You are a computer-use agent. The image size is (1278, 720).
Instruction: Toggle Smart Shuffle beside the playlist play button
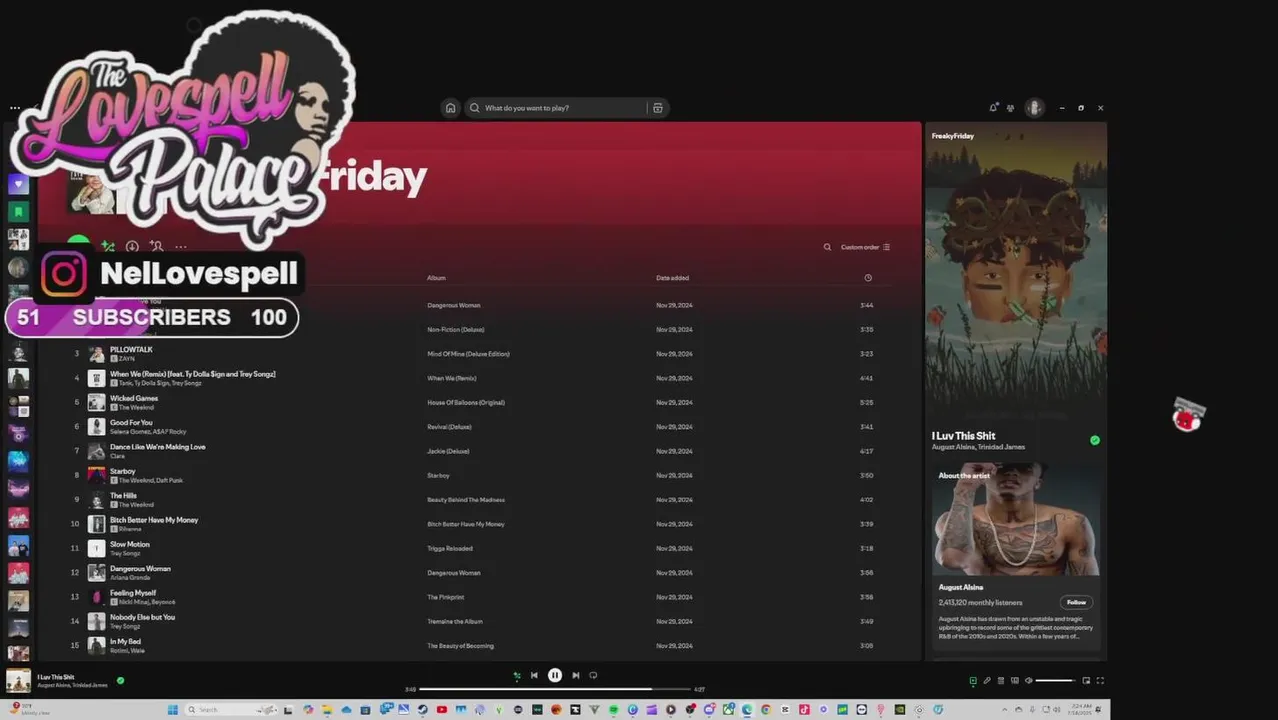(x=108, y=247)
